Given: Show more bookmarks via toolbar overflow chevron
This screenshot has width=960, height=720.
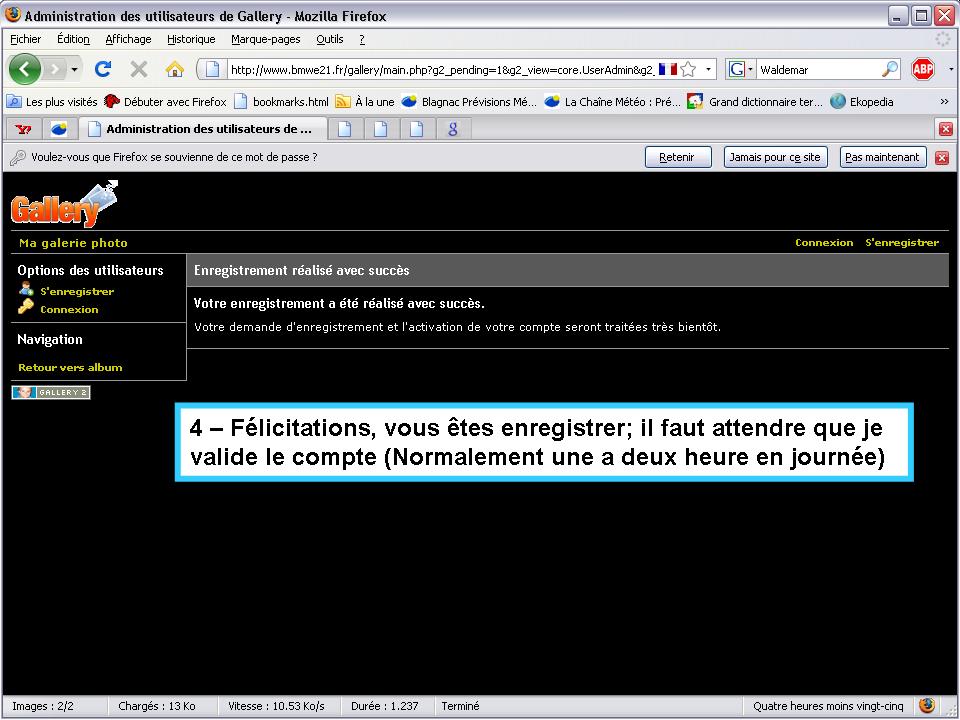Looking at the screenshot, I should click(944, 101).
